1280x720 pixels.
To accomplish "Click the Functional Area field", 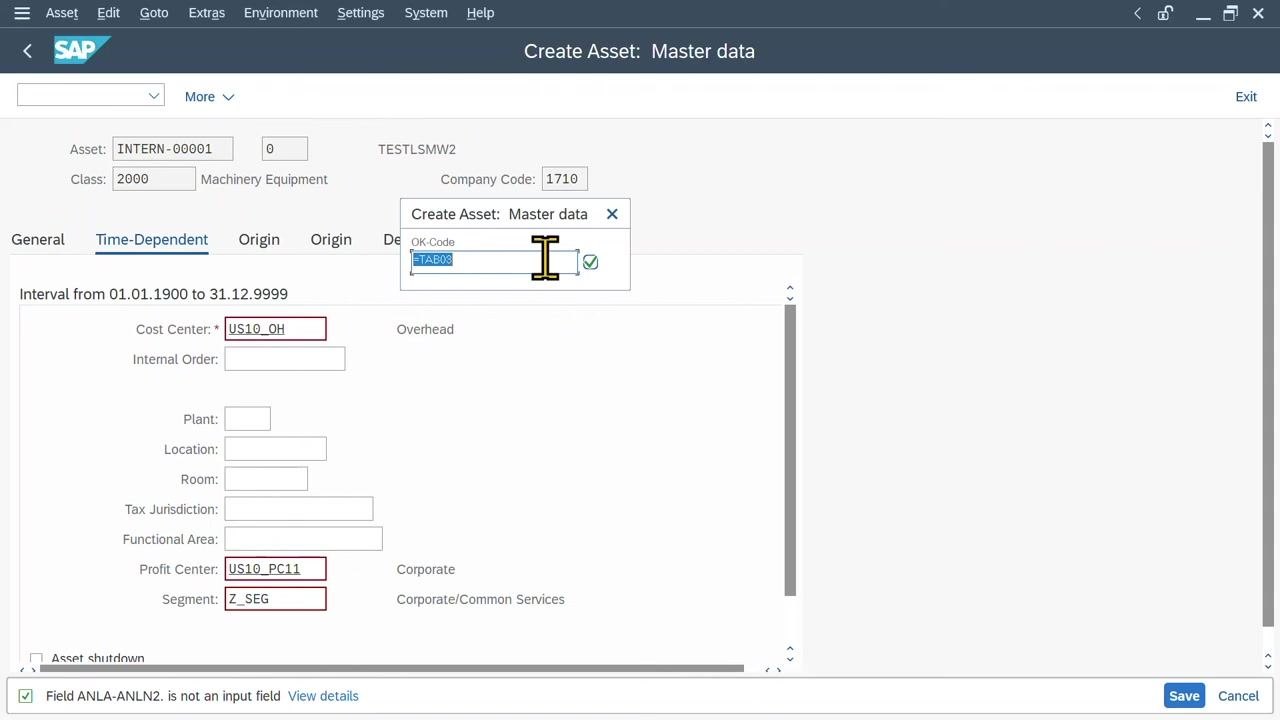I will click(x=303, y=539).
